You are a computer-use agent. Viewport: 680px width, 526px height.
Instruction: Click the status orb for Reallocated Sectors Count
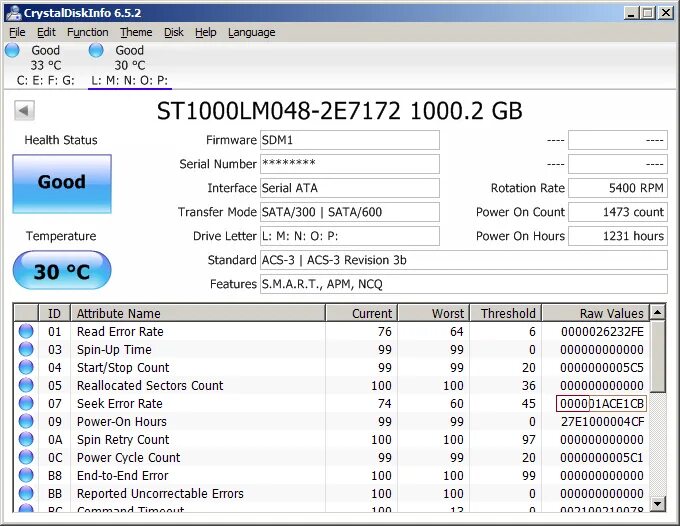26,386
